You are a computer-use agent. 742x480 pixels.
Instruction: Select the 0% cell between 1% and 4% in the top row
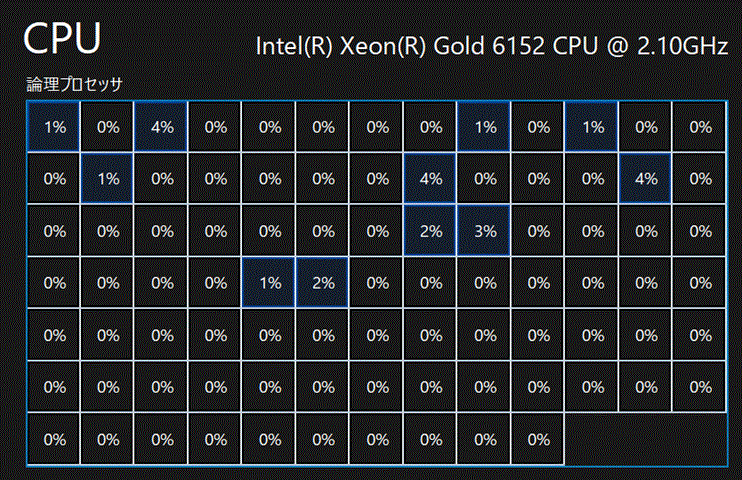(x=108, y=127)
